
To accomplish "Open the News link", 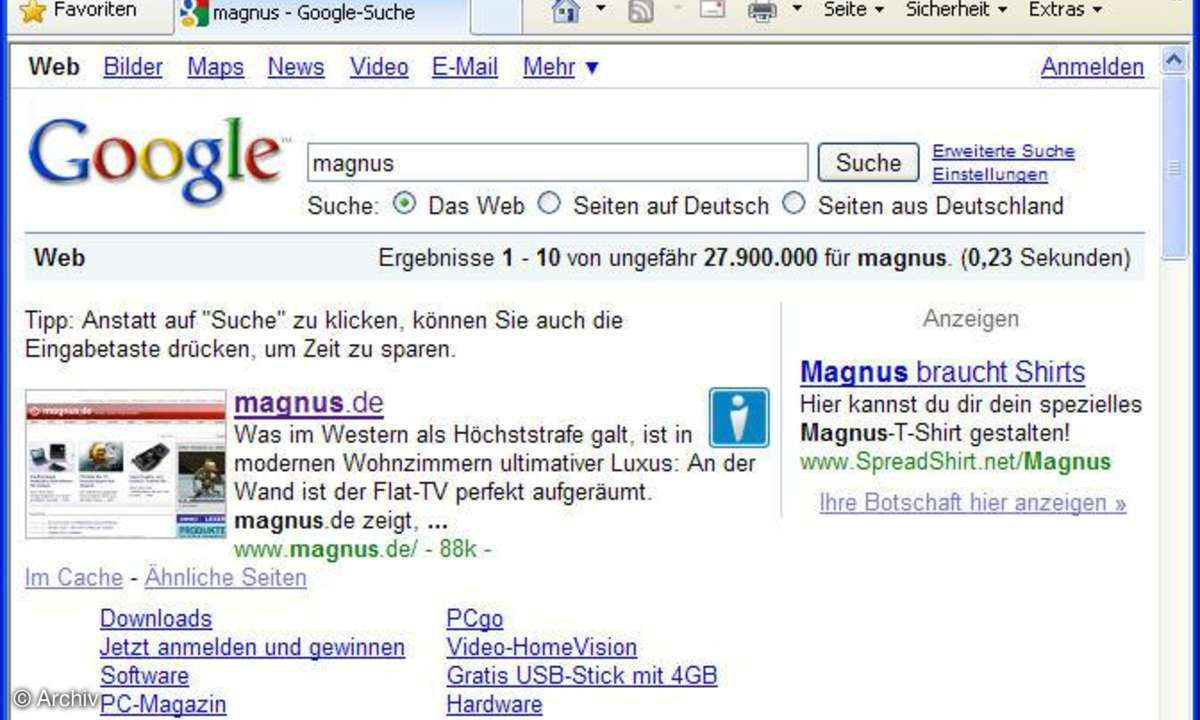I will (296, 67).
